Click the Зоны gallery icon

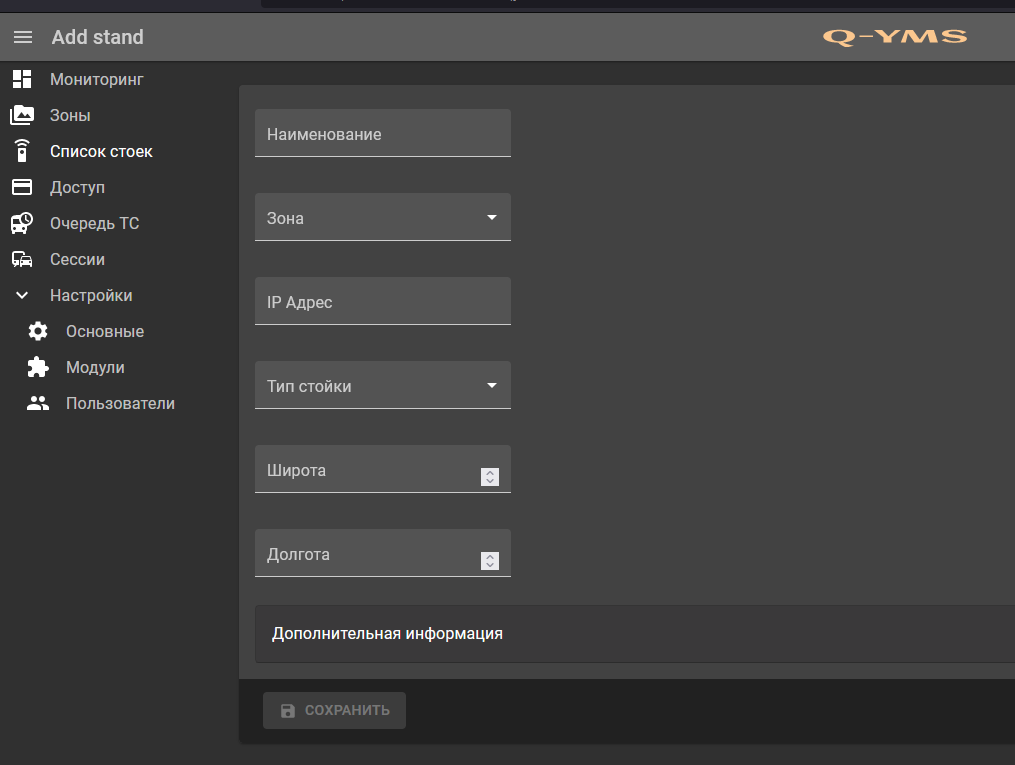point(22,115)
